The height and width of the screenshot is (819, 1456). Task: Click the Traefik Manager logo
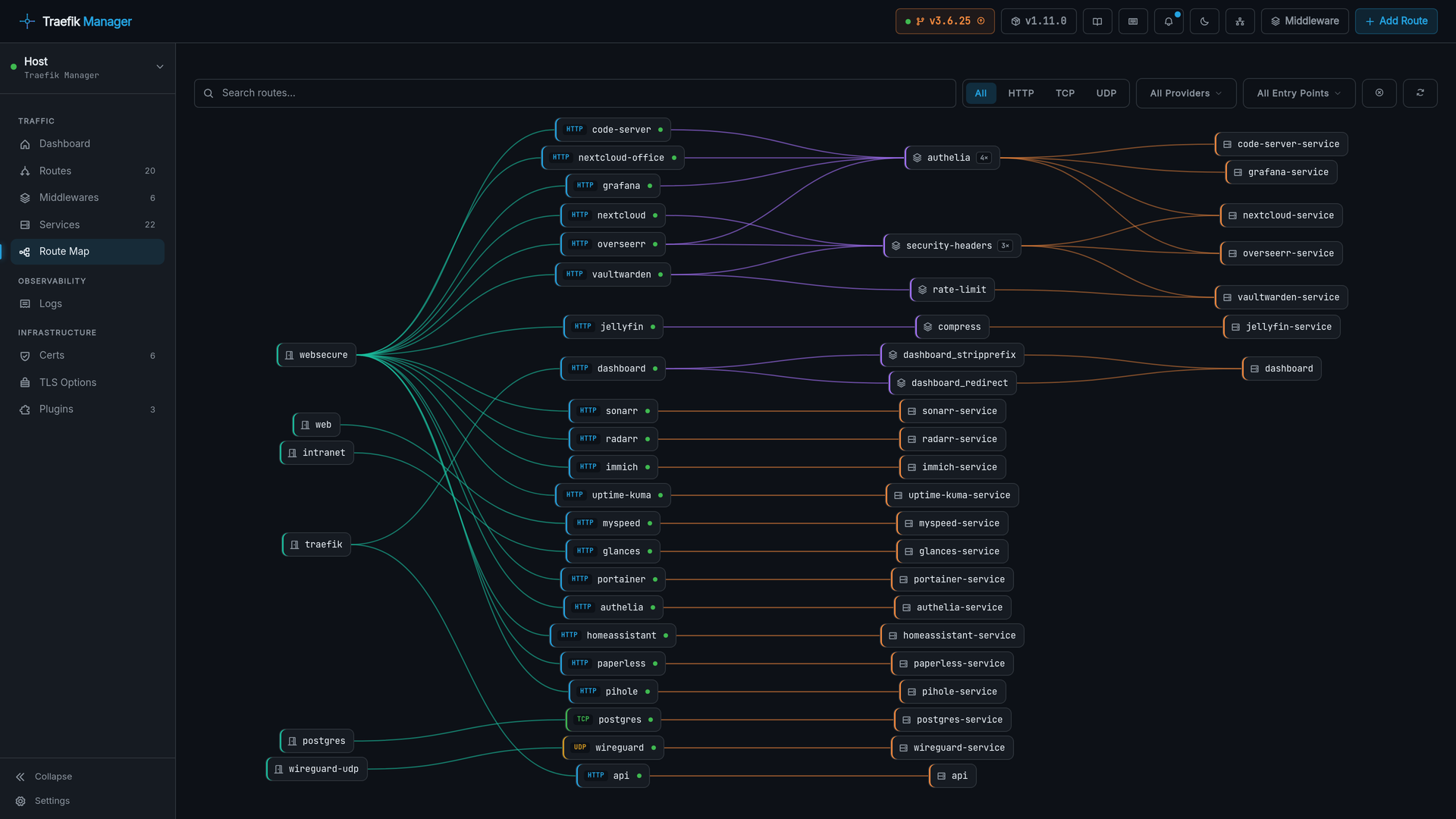point(75,21)
